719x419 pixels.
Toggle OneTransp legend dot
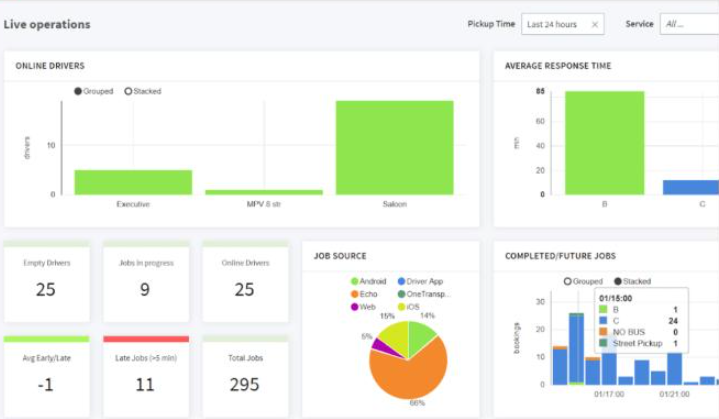click(x=401, y=294)
